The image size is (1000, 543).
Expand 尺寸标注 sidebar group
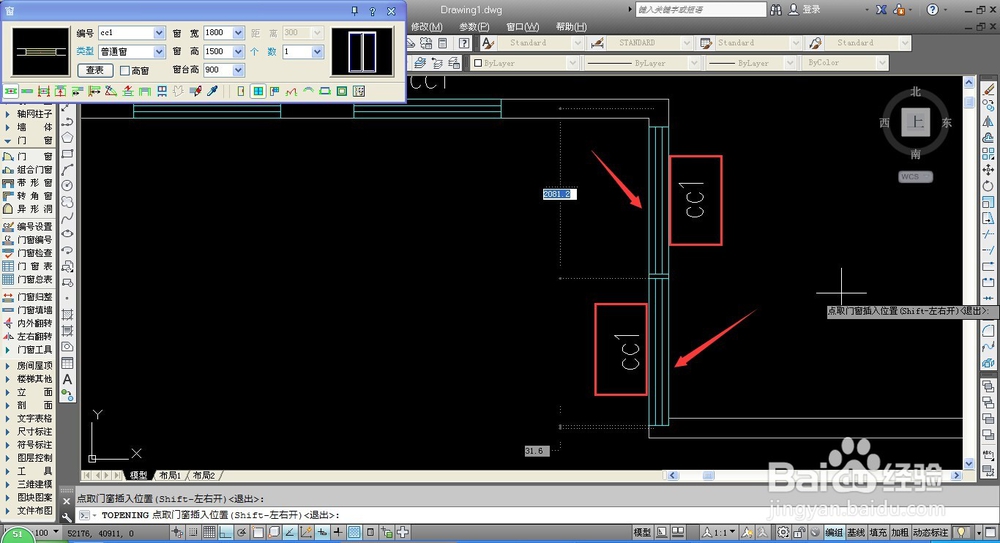(x=27, y=431)
